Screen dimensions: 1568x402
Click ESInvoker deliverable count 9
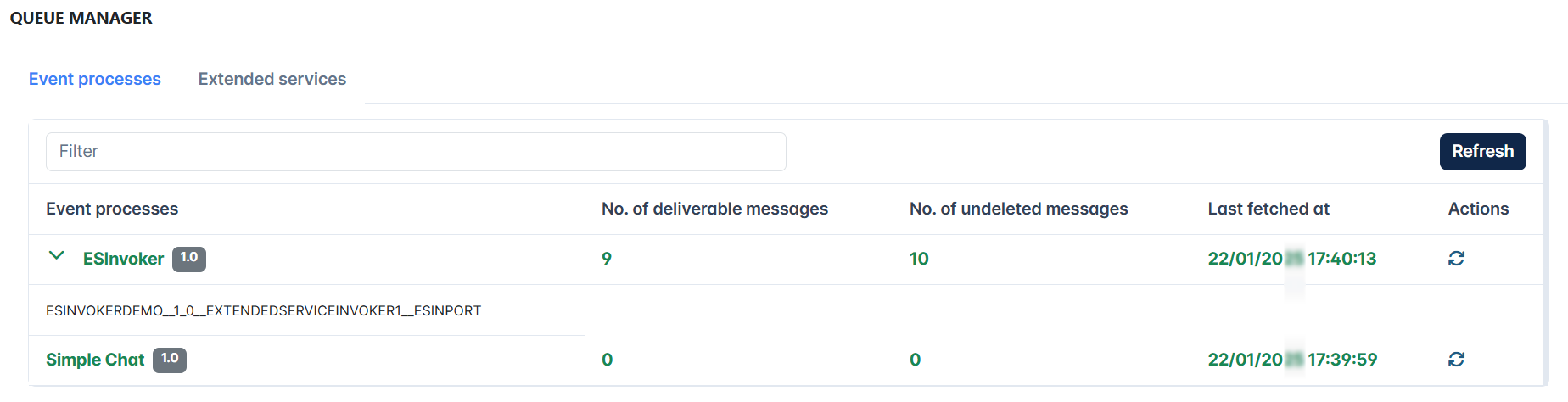[607, 259]
